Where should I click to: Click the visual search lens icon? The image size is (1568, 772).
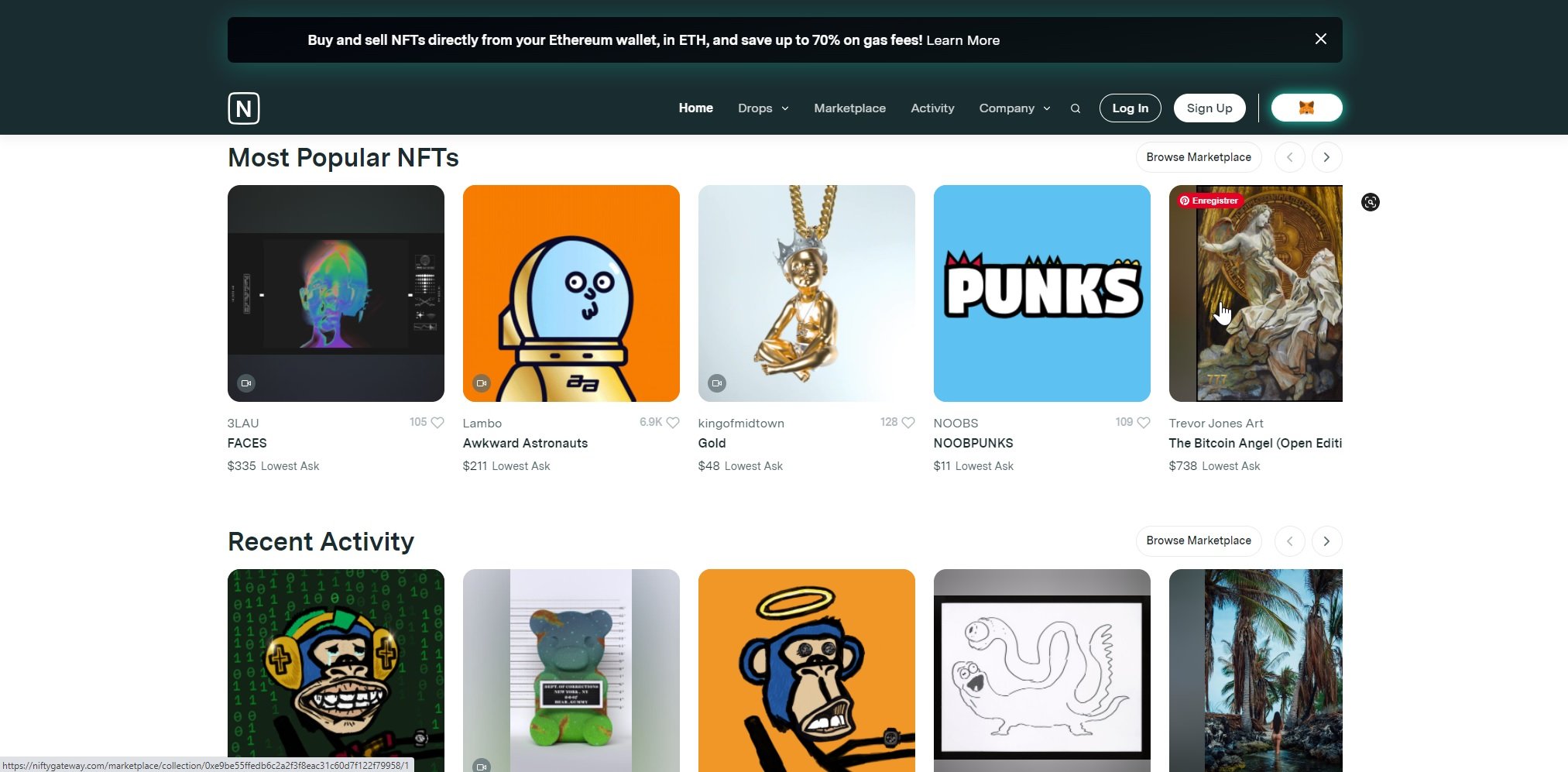(x=1370, y=202)
